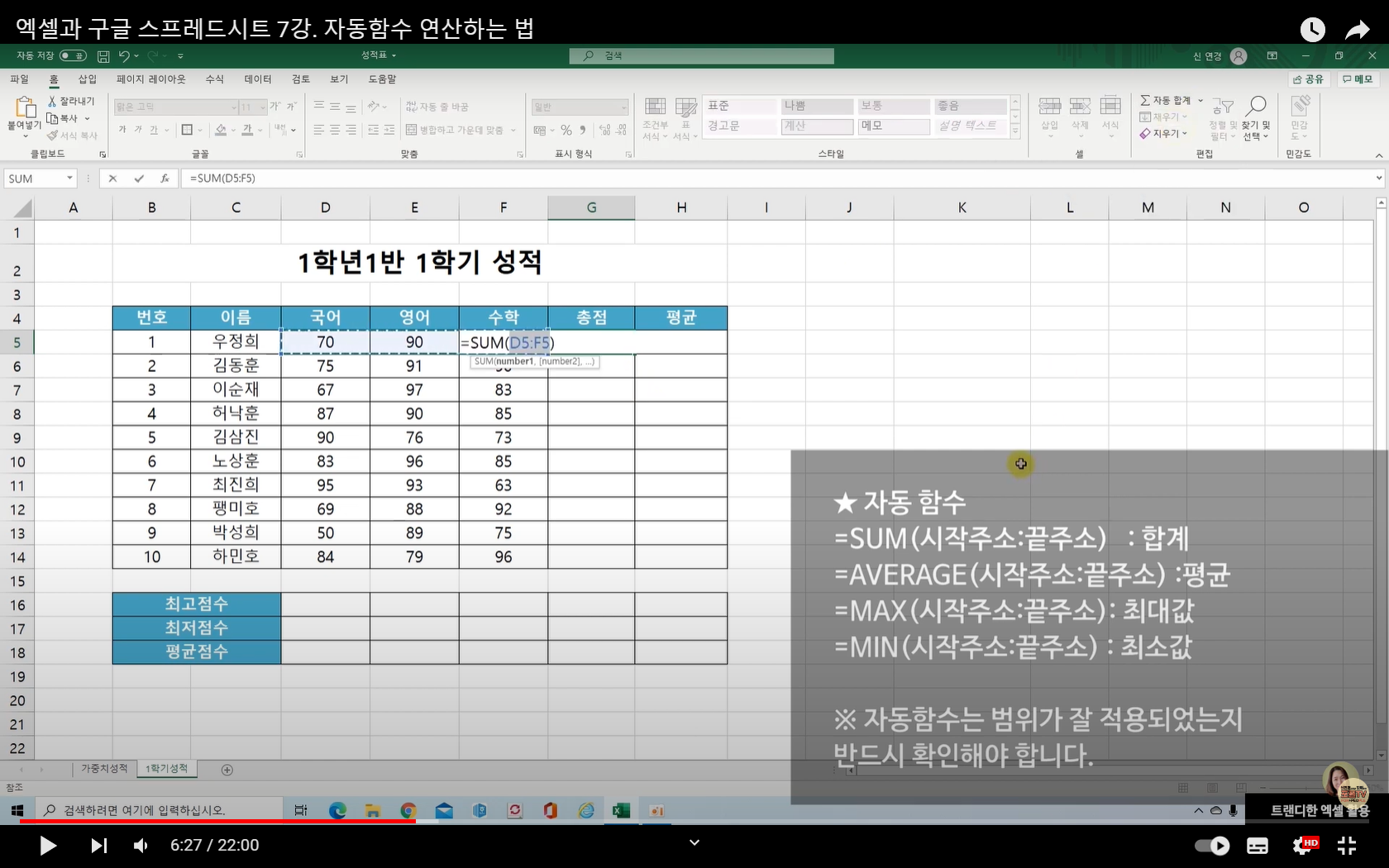Viewport: 1389px width, 868px height.
Task: Click the Format Painter (서식 복사) icon
Action: (x=52, y=136)
